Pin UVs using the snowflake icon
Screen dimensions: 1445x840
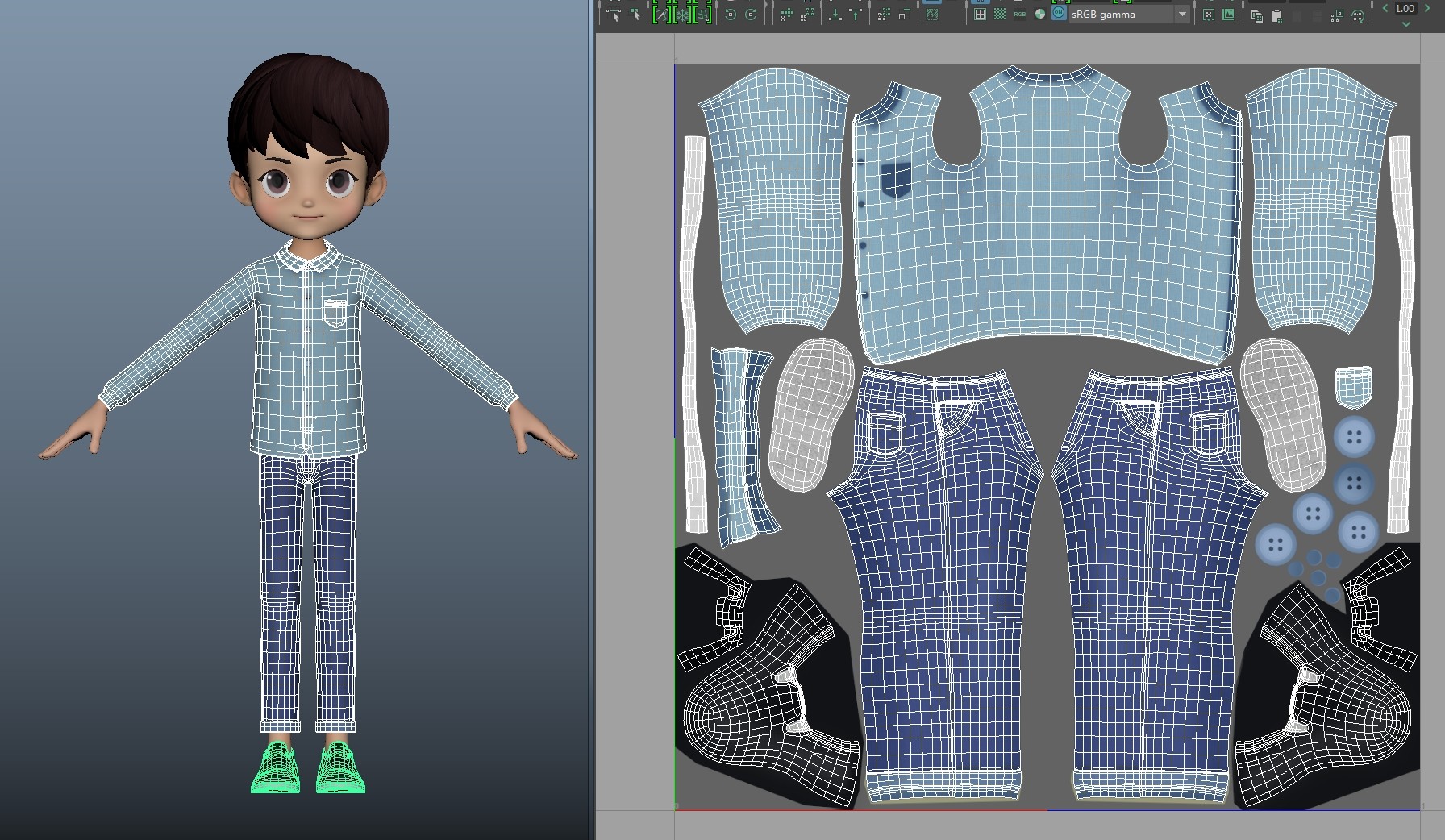point(681,15)
